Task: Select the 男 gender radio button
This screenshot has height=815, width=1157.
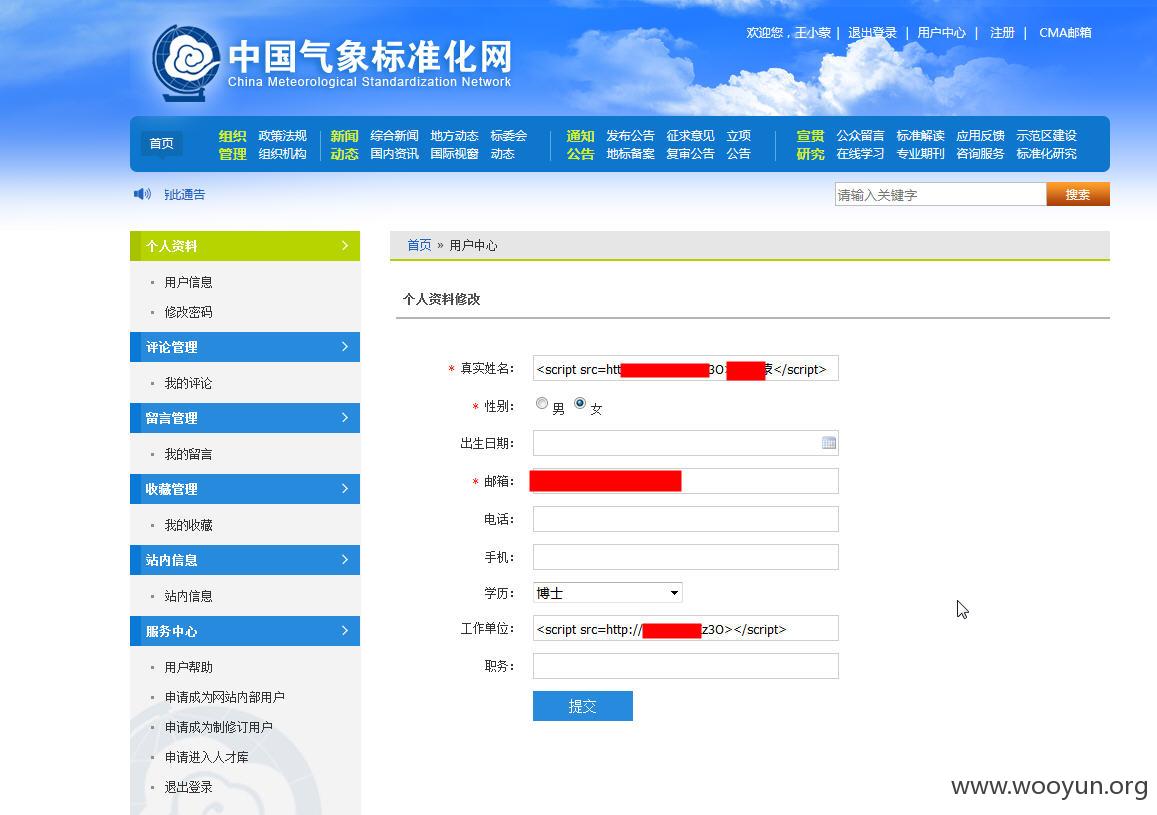Action: click(542, 403)
